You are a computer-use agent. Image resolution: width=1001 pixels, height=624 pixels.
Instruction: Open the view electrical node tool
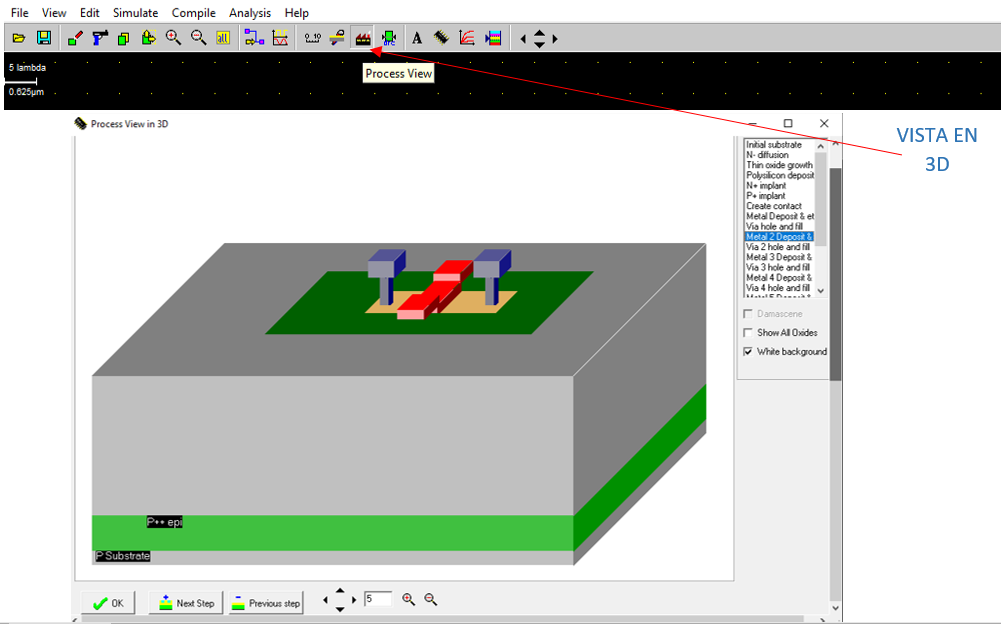pos(254,38)
